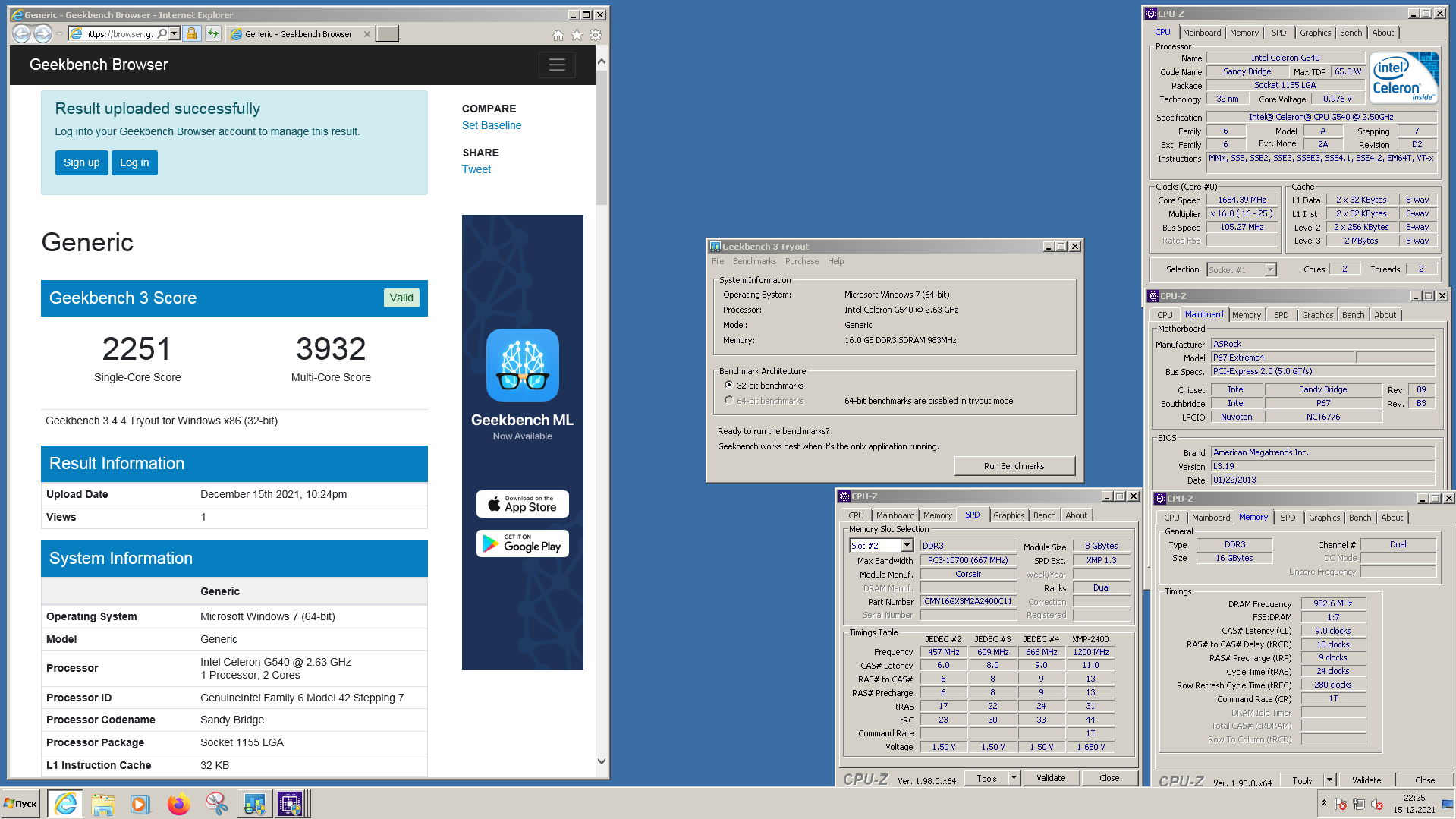Launch Firefox from the taskbar
The image size is (1456, 819).
tap(178, 804)
